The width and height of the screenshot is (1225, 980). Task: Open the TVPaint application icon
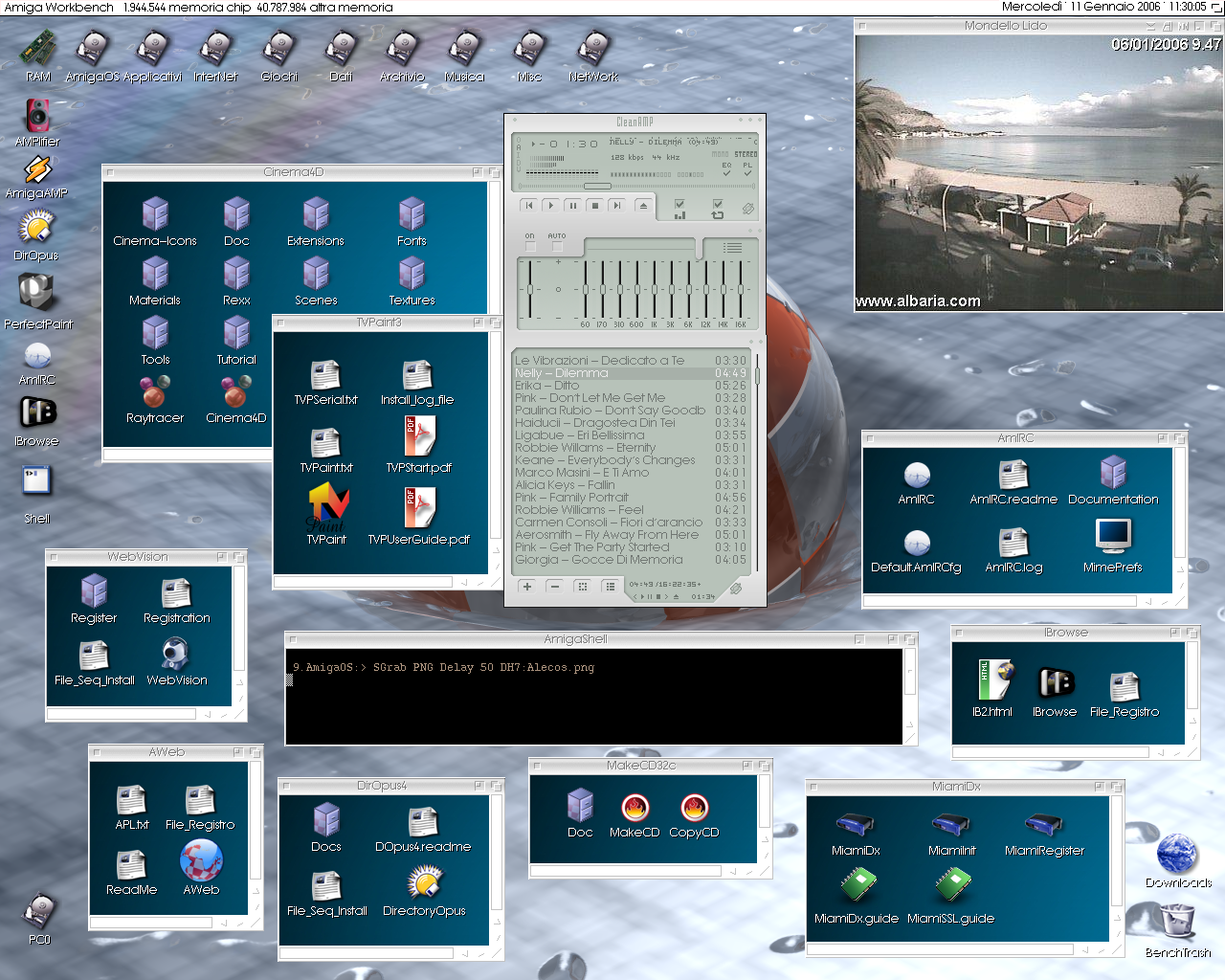click(x=326, y=507)
